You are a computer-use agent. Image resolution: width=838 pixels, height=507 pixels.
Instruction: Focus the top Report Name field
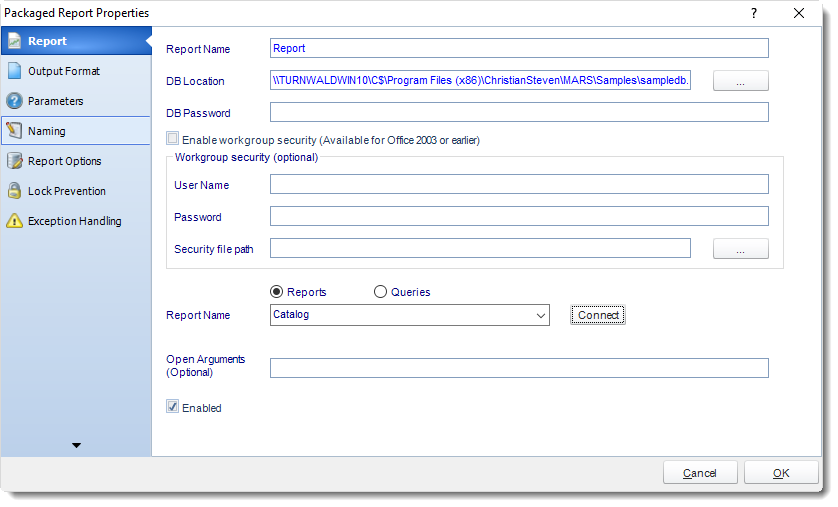(x=519, y=48)
